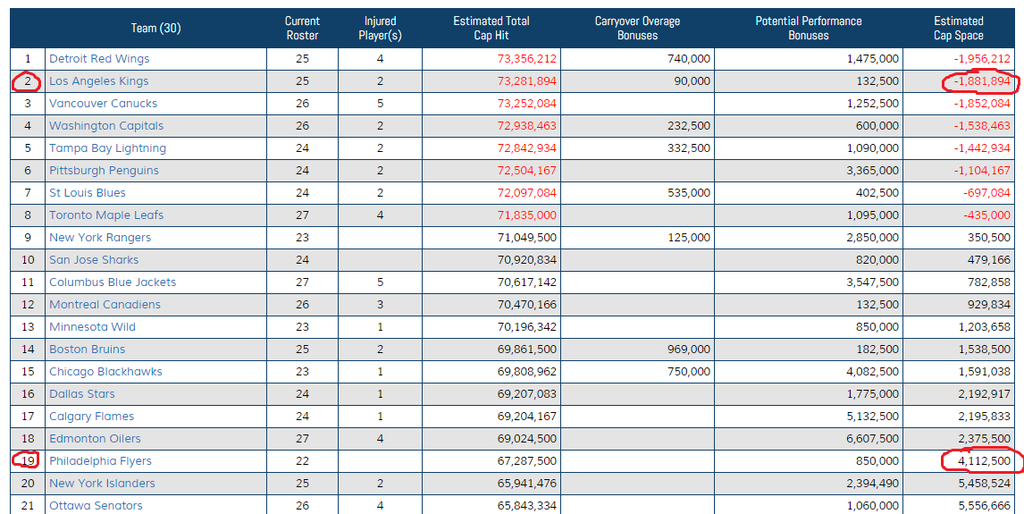
Task: Click the Pittsburgh Penguins link
Action: tap(103, 171)
